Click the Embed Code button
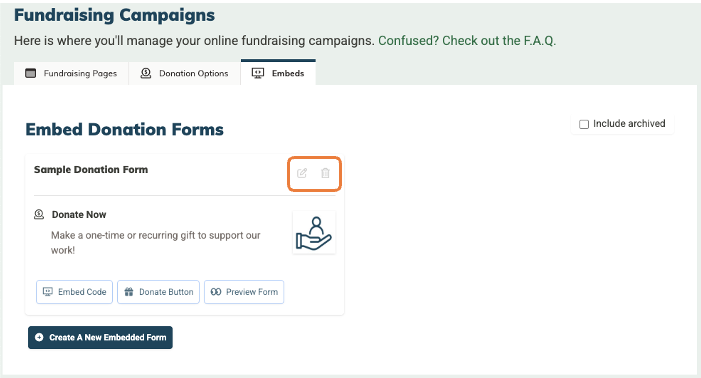Viewport: 701px width, 378px height. (74, 292)
